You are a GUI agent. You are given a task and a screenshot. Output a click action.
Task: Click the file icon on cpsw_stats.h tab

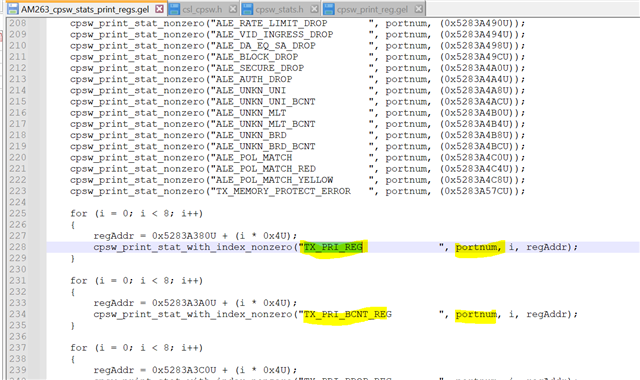[247, 9]
